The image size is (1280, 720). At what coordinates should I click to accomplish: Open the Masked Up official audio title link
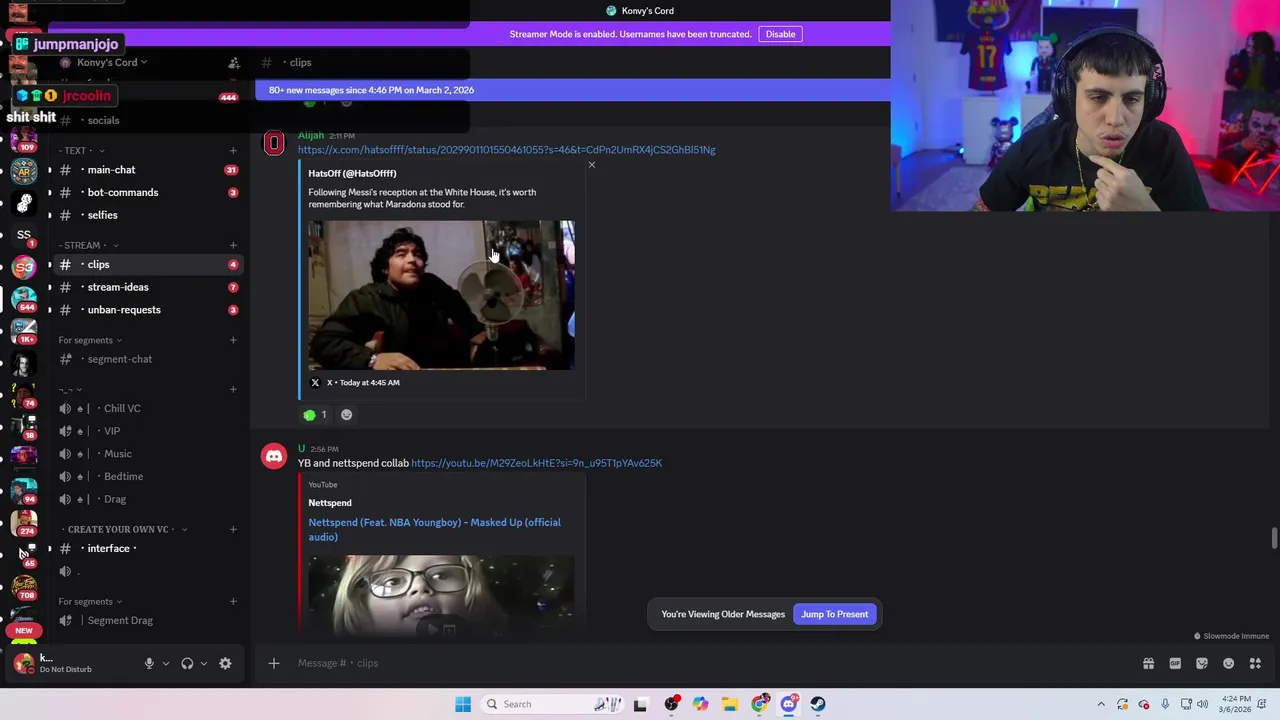[x=434, y=529]
